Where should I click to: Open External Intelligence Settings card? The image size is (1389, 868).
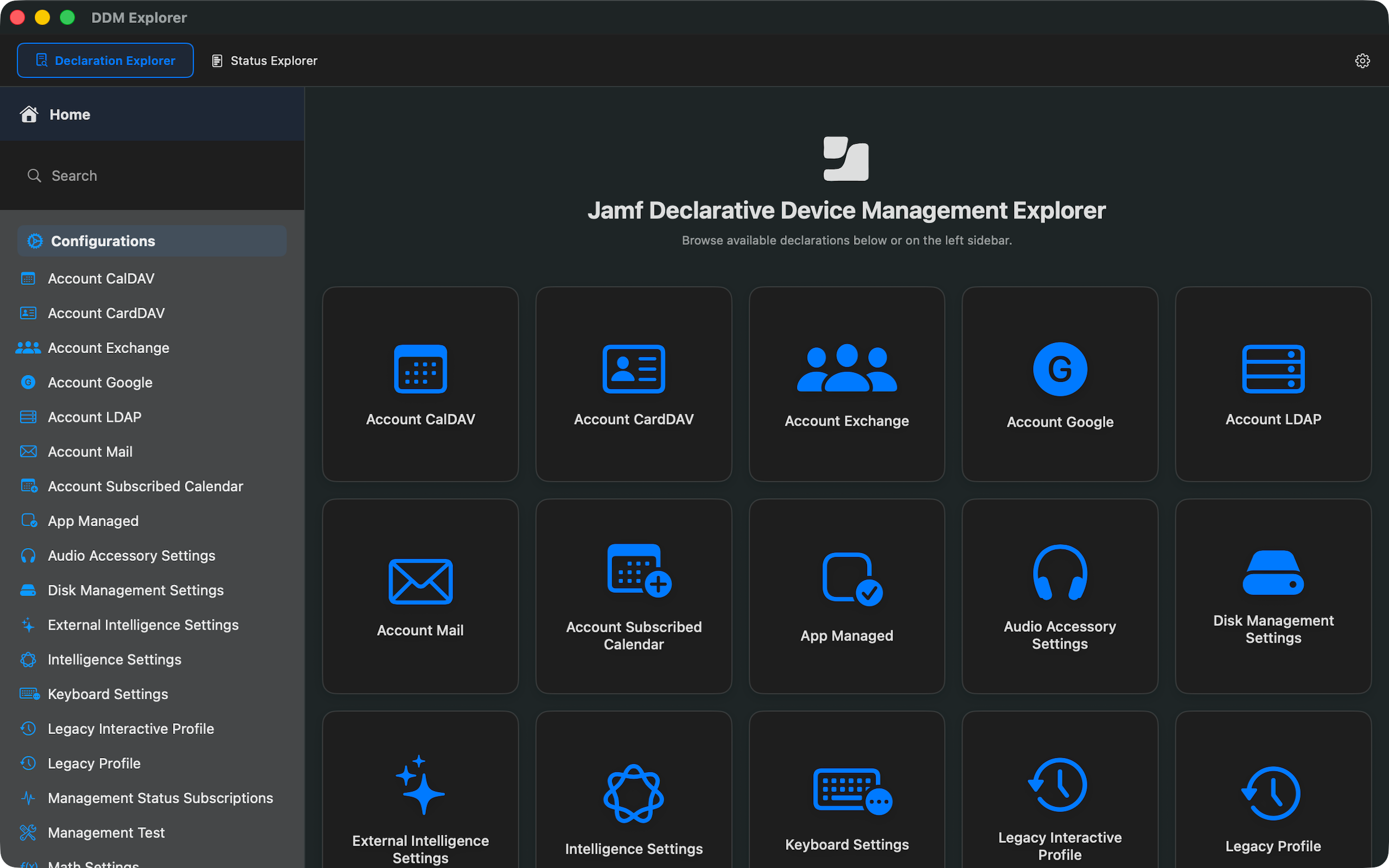click(420, 789)
